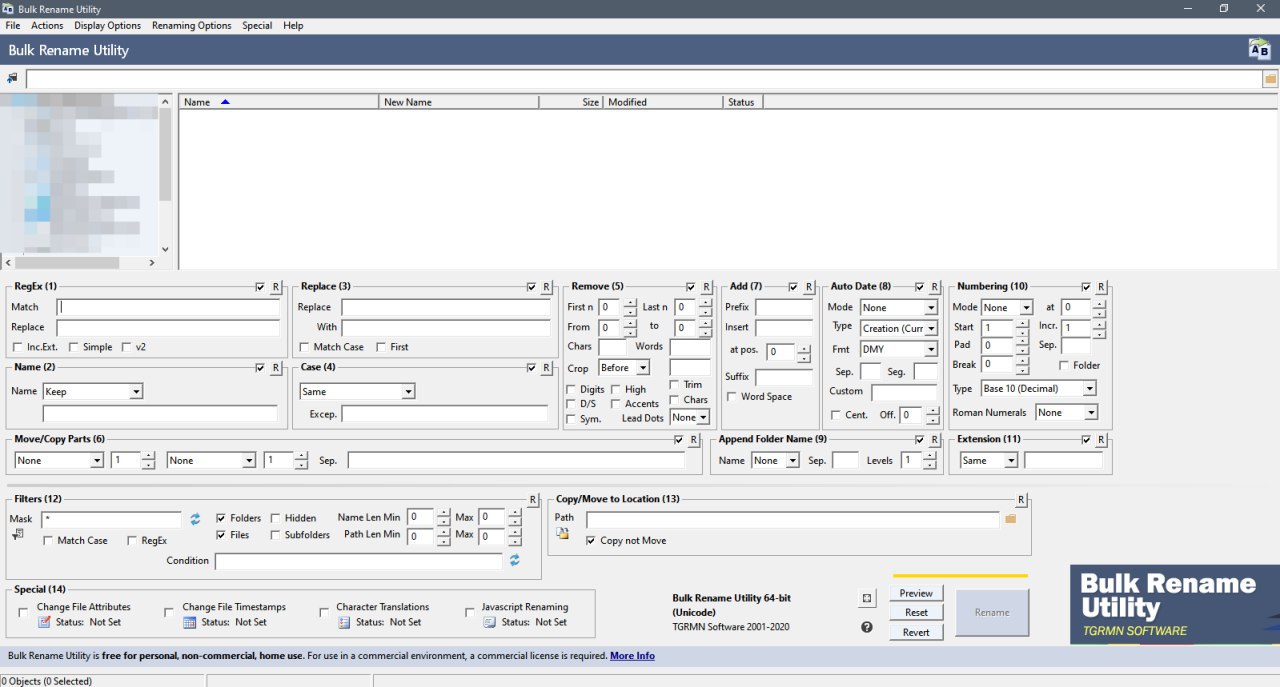Click the navigation icon left of path bar
This screenshot has width=1280, height=687.
(x=12, y=78)
